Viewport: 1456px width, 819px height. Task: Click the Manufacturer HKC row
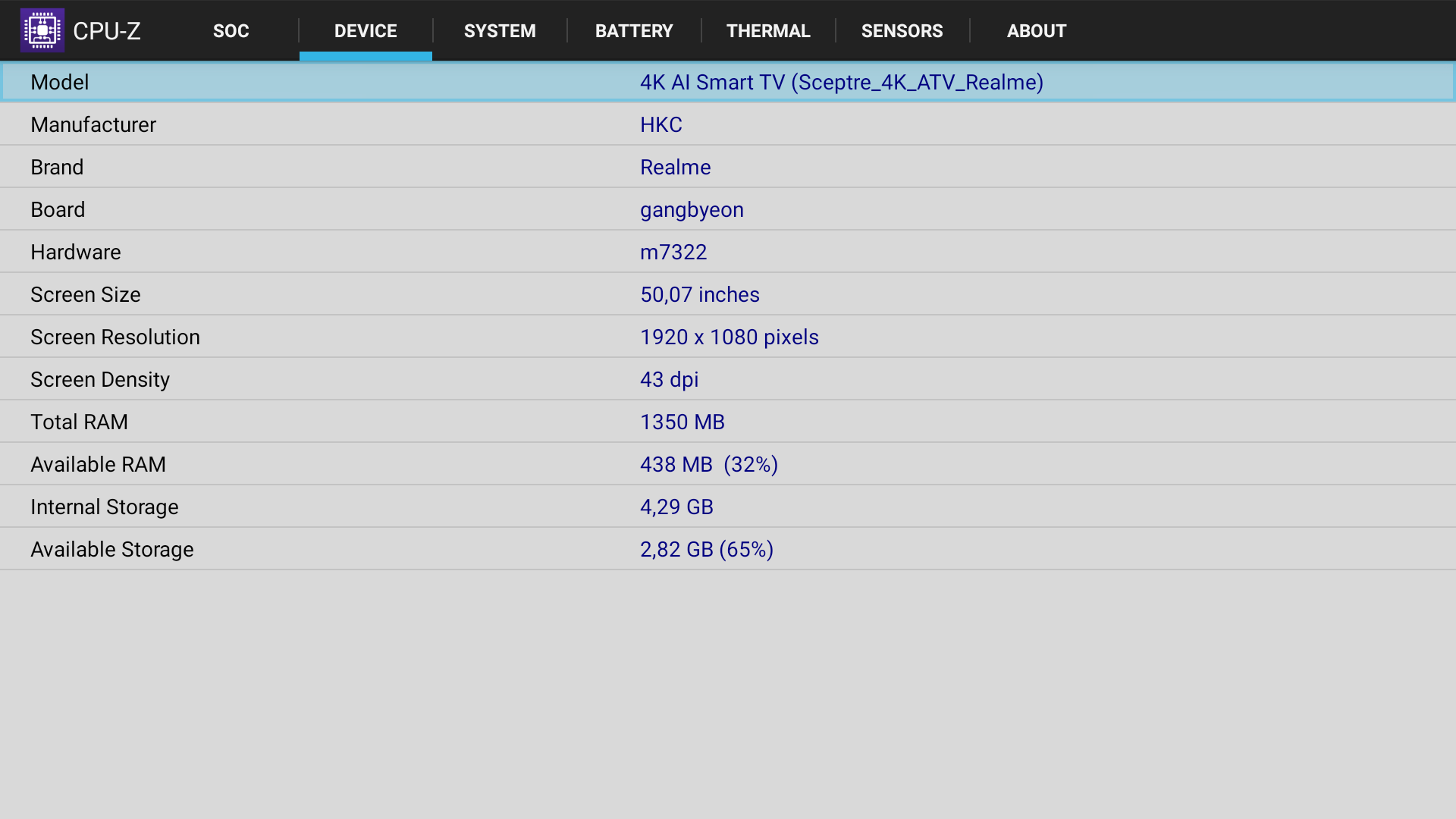click(x=728, y=124)
